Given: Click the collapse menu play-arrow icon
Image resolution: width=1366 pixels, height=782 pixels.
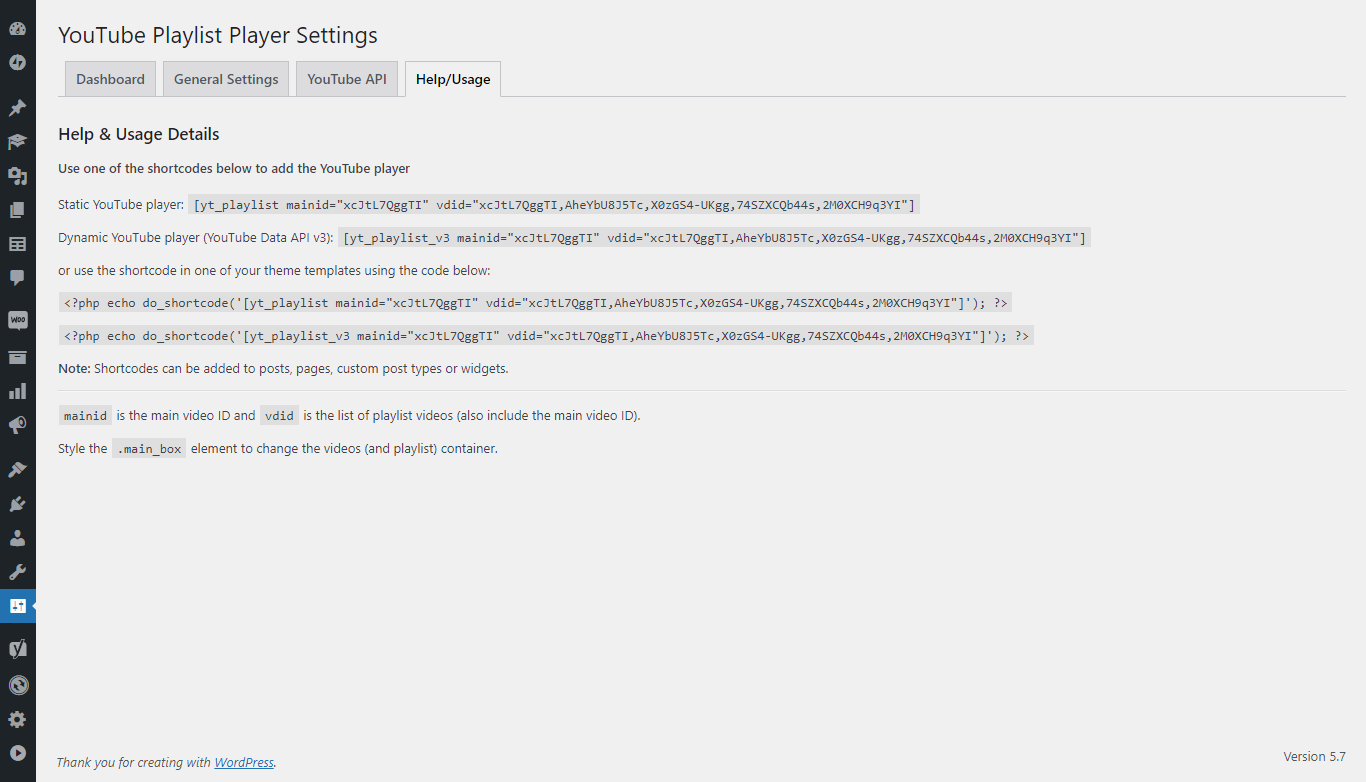Looking at the screenshot, I should pyautogui.click(x=18, y=753).
